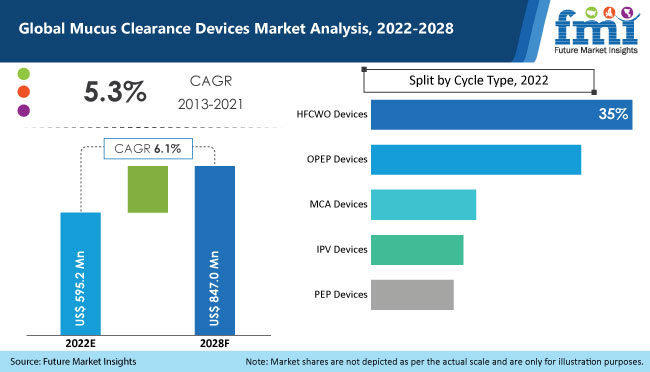The image size is (650, 372).
Task: Click the market shares note in footer
Action: (x=444, y=362)
